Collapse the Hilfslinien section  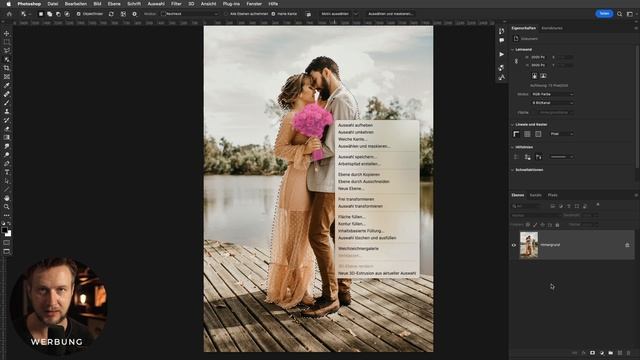513,147
